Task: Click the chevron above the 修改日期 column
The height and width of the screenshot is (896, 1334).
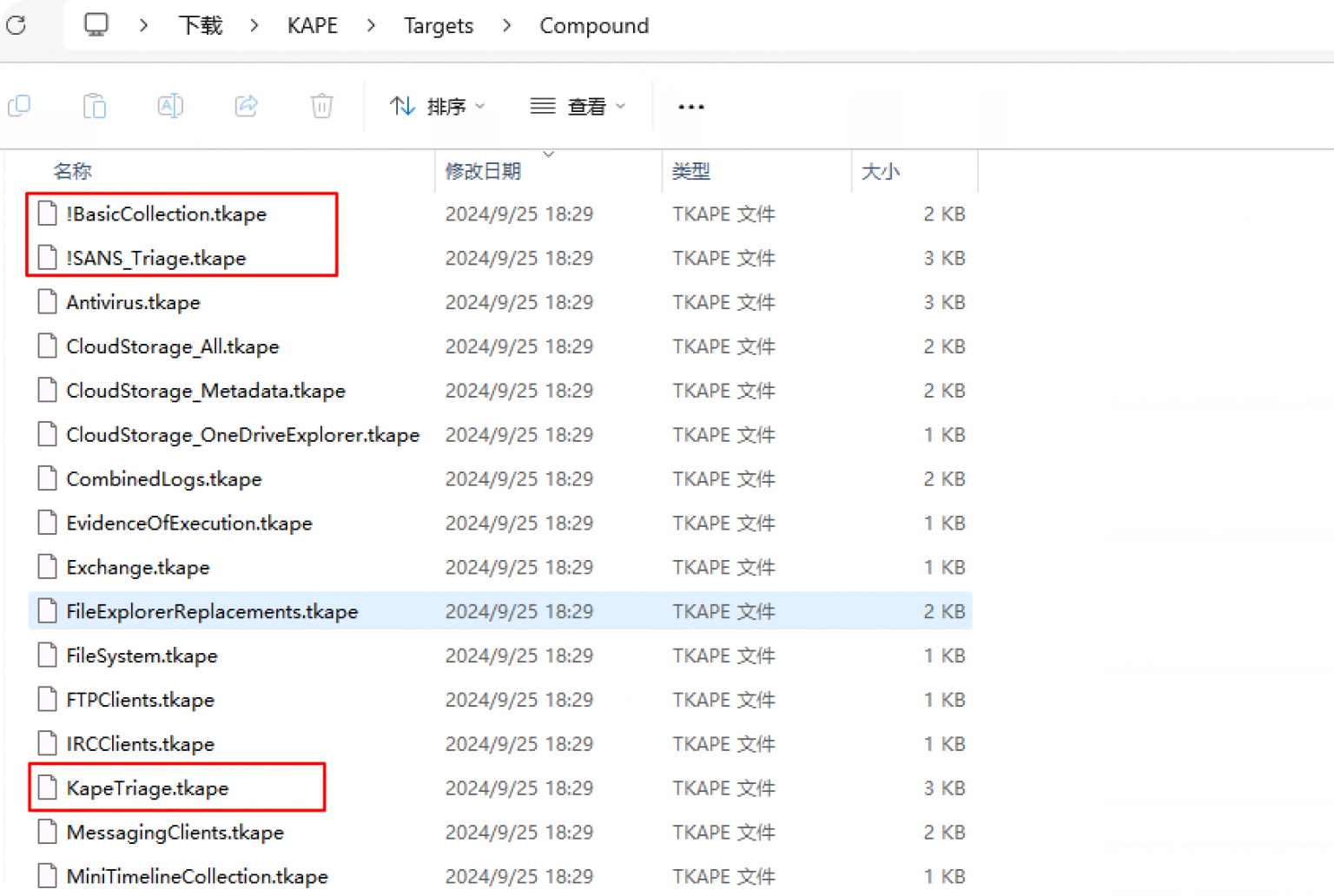Action: [x=548, y=154]
